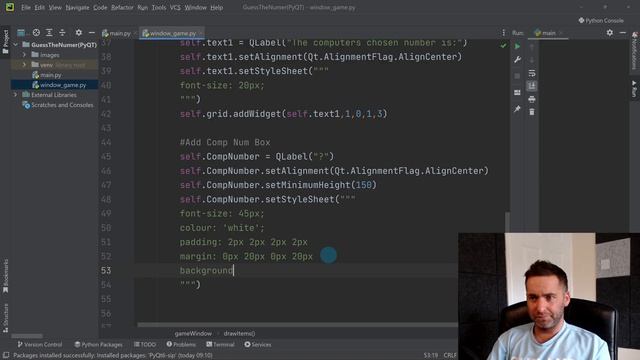Click drawItems() breadcrumb

[x=239, y=333]
